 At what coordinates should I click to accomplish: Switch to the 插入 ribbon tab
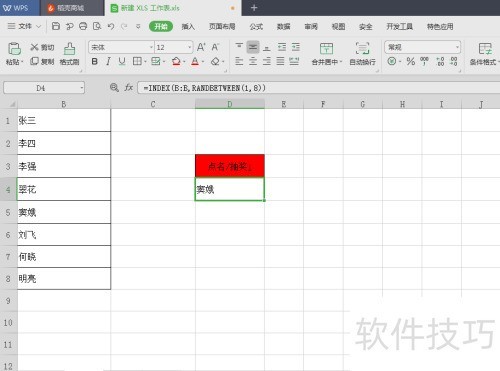click(188, 26)
